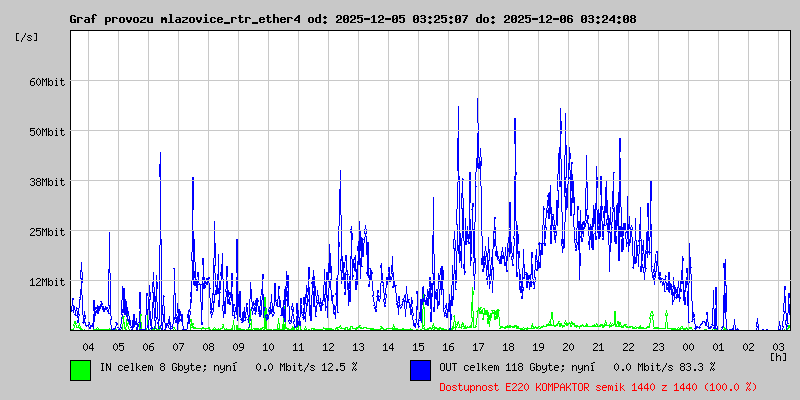Click hour label '23' on the time axis
The width and height of the screenshot is (800, 400).
click(658, 347)
